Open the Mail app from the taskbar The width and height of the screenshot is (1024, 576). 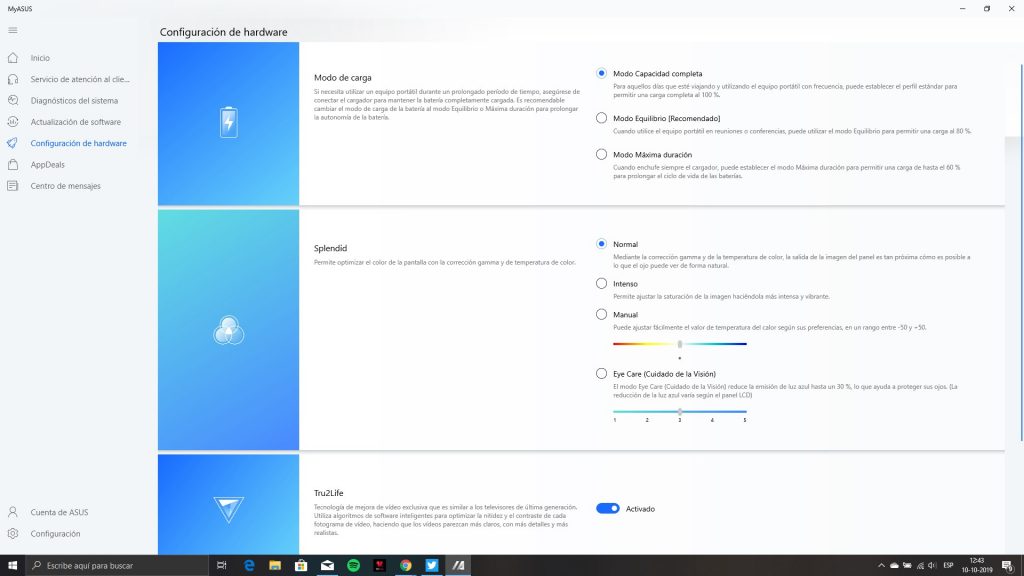pyautogui.click(x=327, y=566)
